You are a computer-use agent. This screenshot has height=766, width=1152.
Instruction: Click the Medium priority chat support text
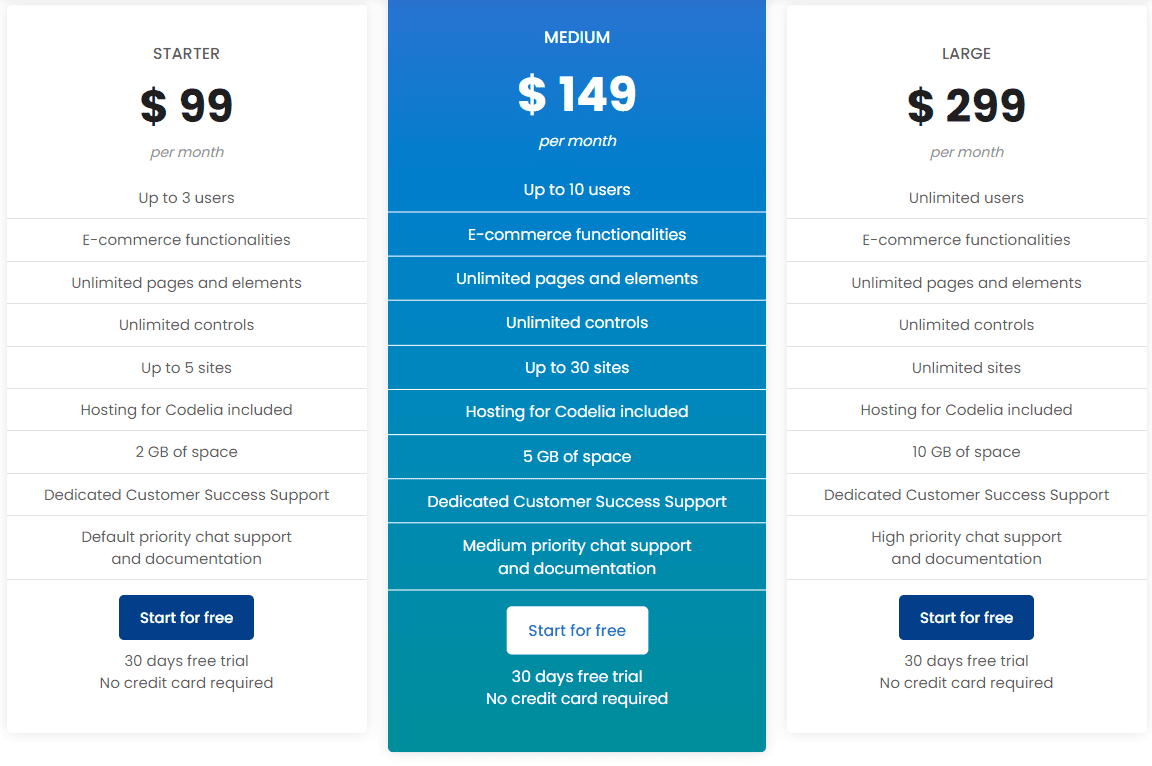click(x=577, y=546)
